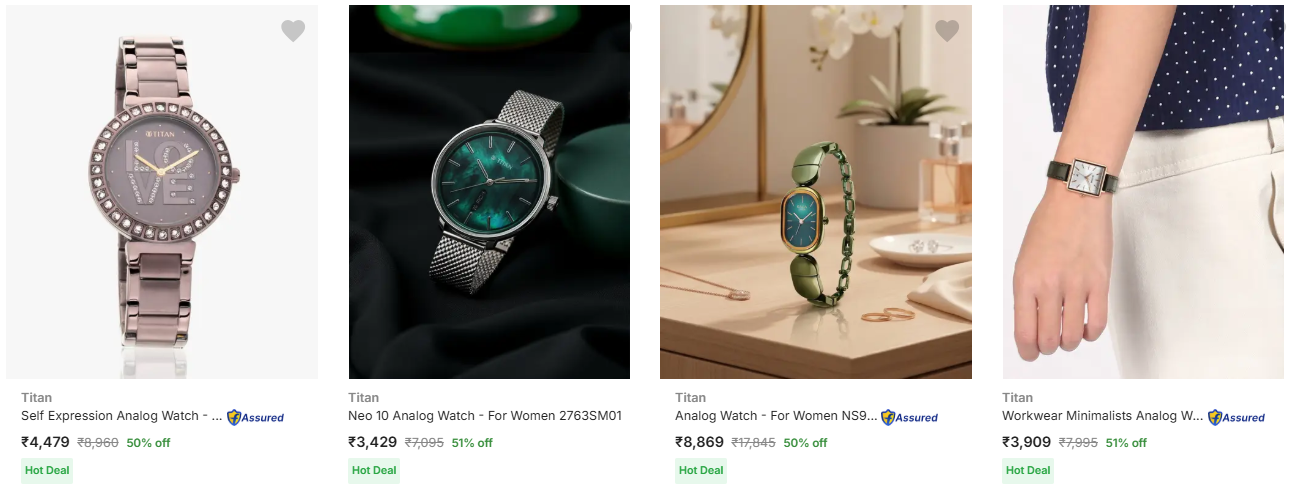Click Assured badge beside Workwear Minimalists watch

click(x=1237, y=417)
